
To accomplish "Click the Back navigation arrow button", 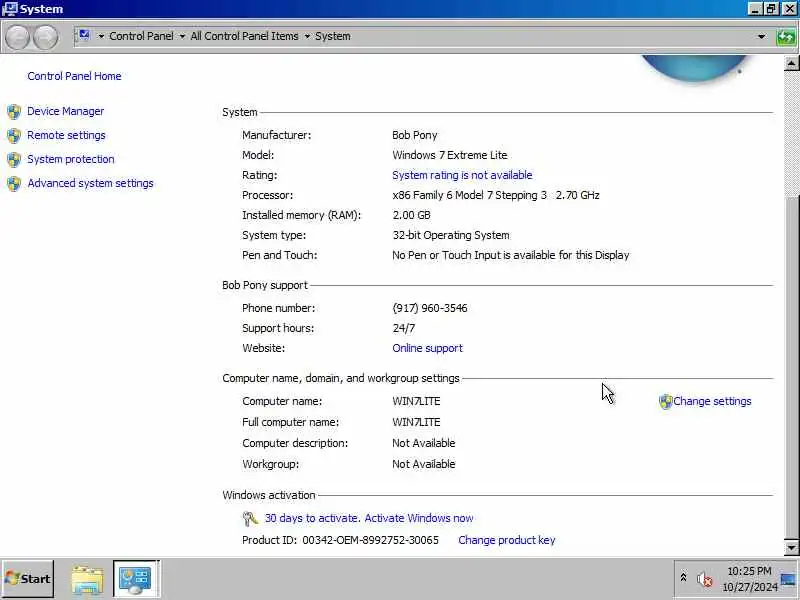I will click(17, 37).
